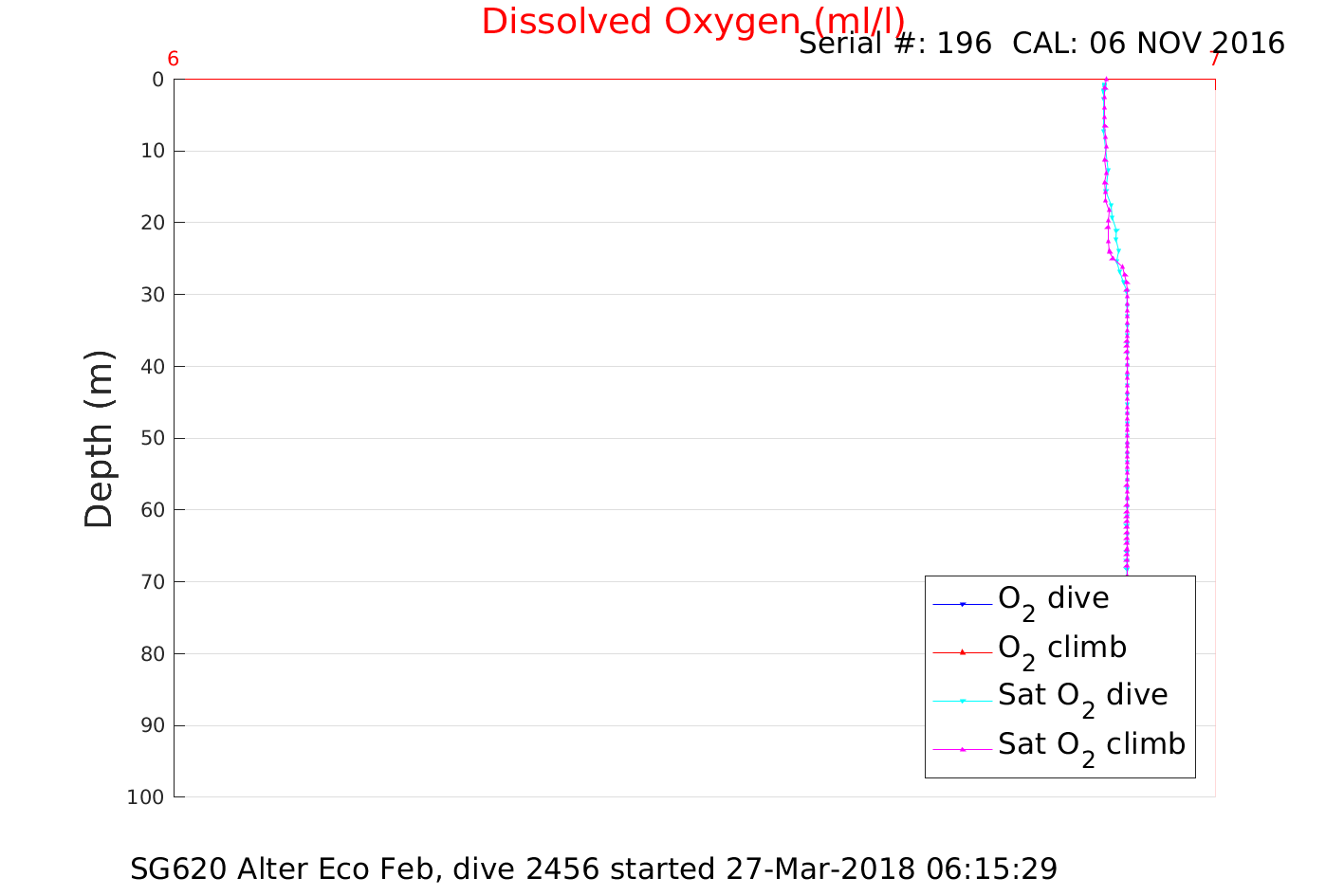Image resolution: width=1344 pixels, height=896 pixels.
Task: Click the SG620 Alter Eco dive caption
Action: pyautogui.click(x=594, y=869)
